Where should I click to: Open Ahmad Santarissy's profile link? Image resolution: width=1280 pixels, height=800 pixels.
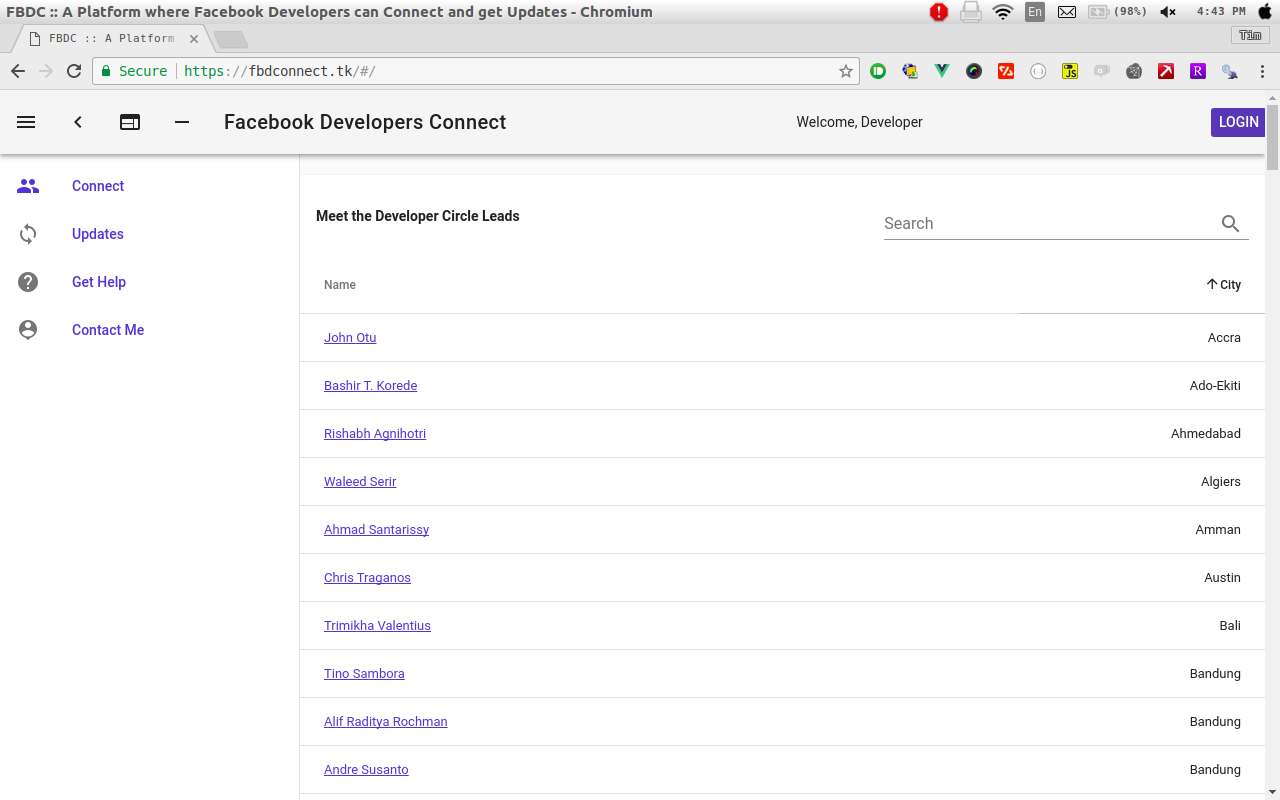tap(376, 530)
